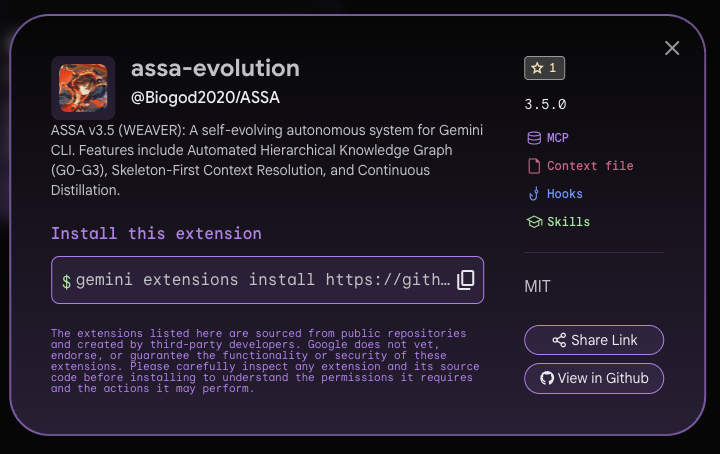Click the Context file document icon
Viewport: 720px width, 454px height.
tap(534, 166)
